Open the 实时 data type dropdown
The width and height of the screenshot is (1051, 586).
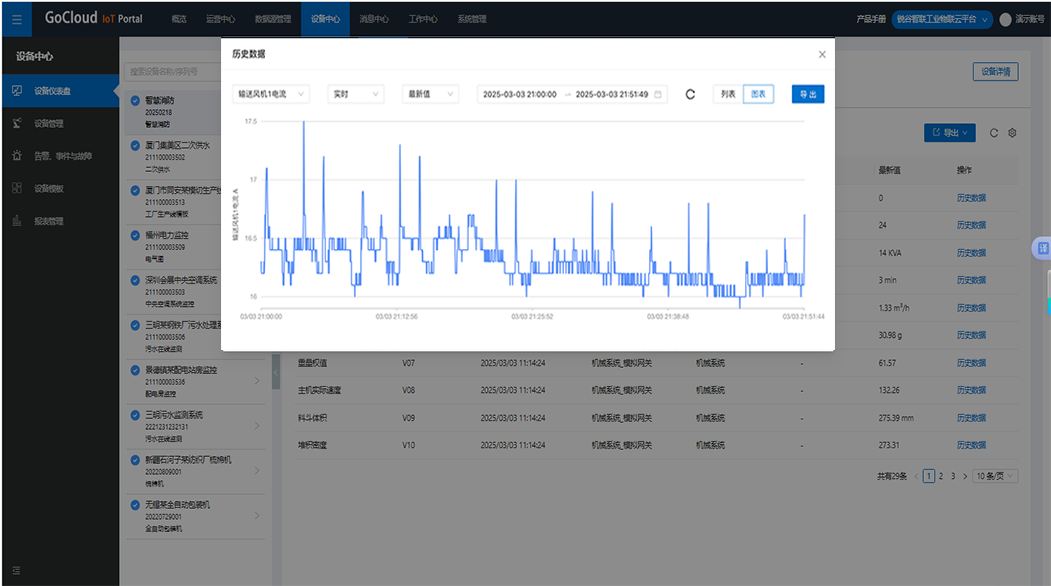[x=355, y=94]
